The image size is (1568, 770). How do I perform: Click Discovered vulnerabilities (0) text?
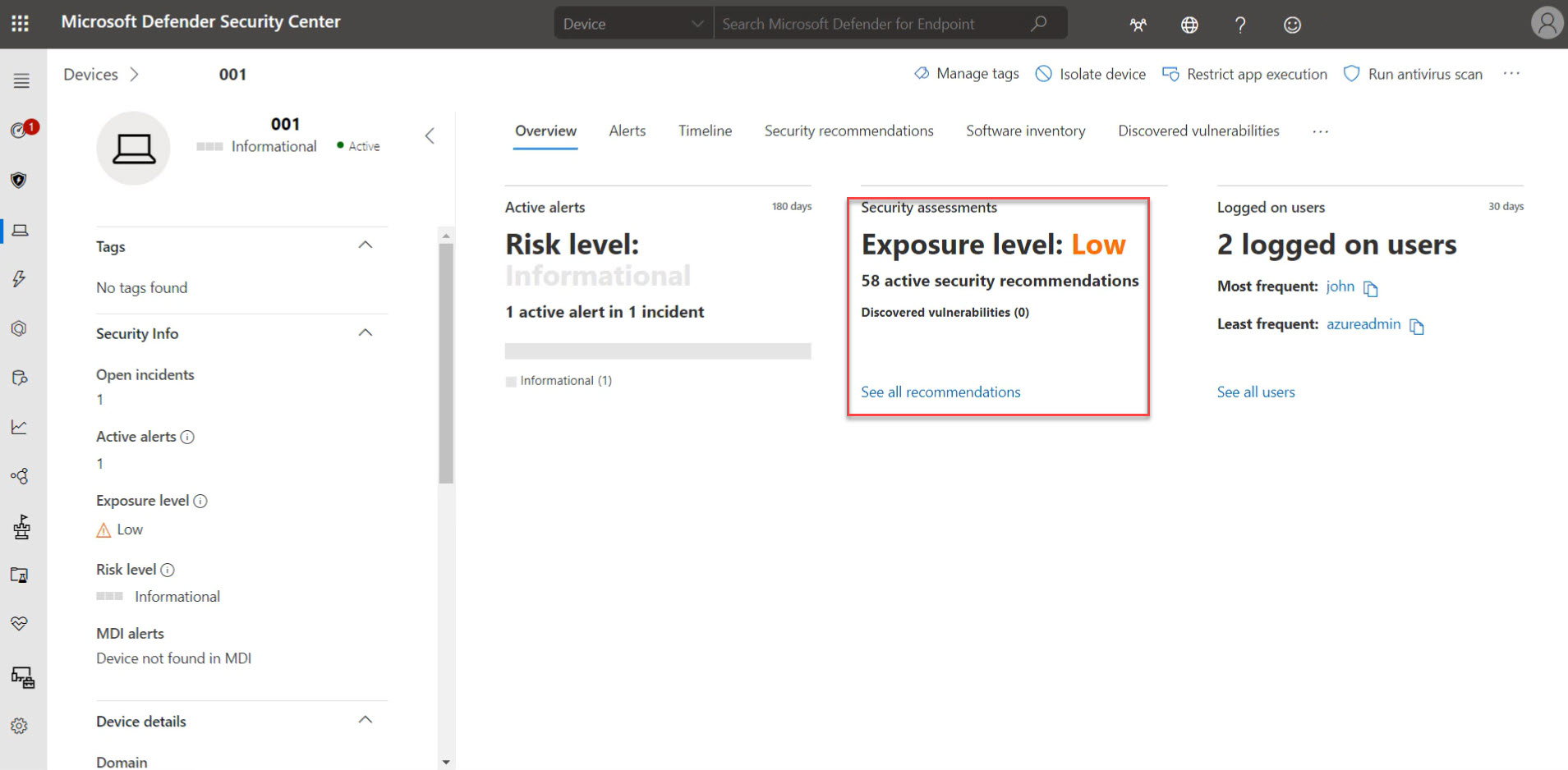tap(945, 312)
